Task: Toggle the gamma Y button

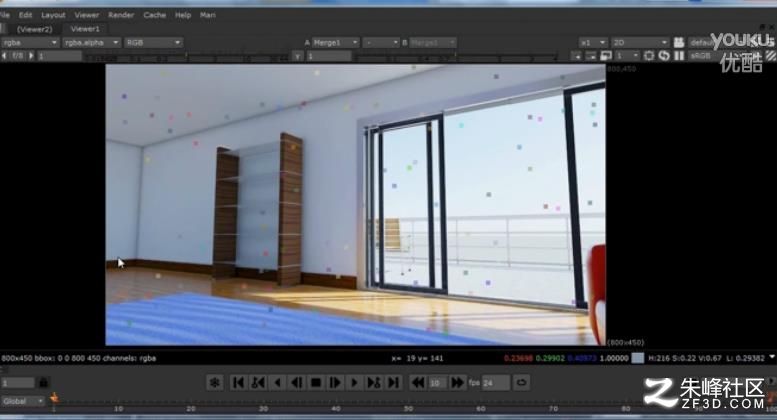Action: pos(297,56)
